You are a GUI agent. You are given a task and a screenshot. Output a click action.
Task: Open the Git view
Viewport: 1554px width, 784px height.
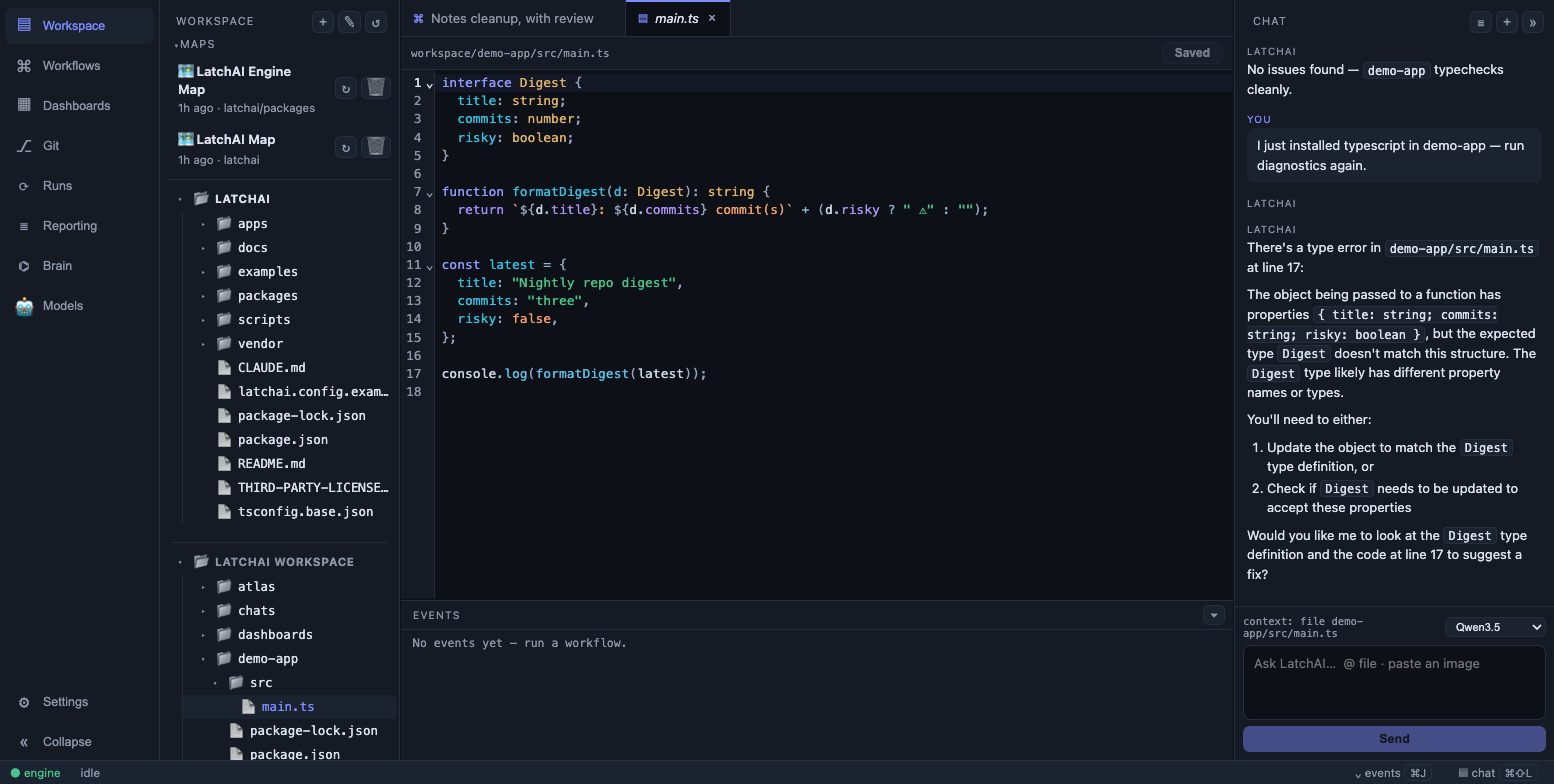point(79,146)
